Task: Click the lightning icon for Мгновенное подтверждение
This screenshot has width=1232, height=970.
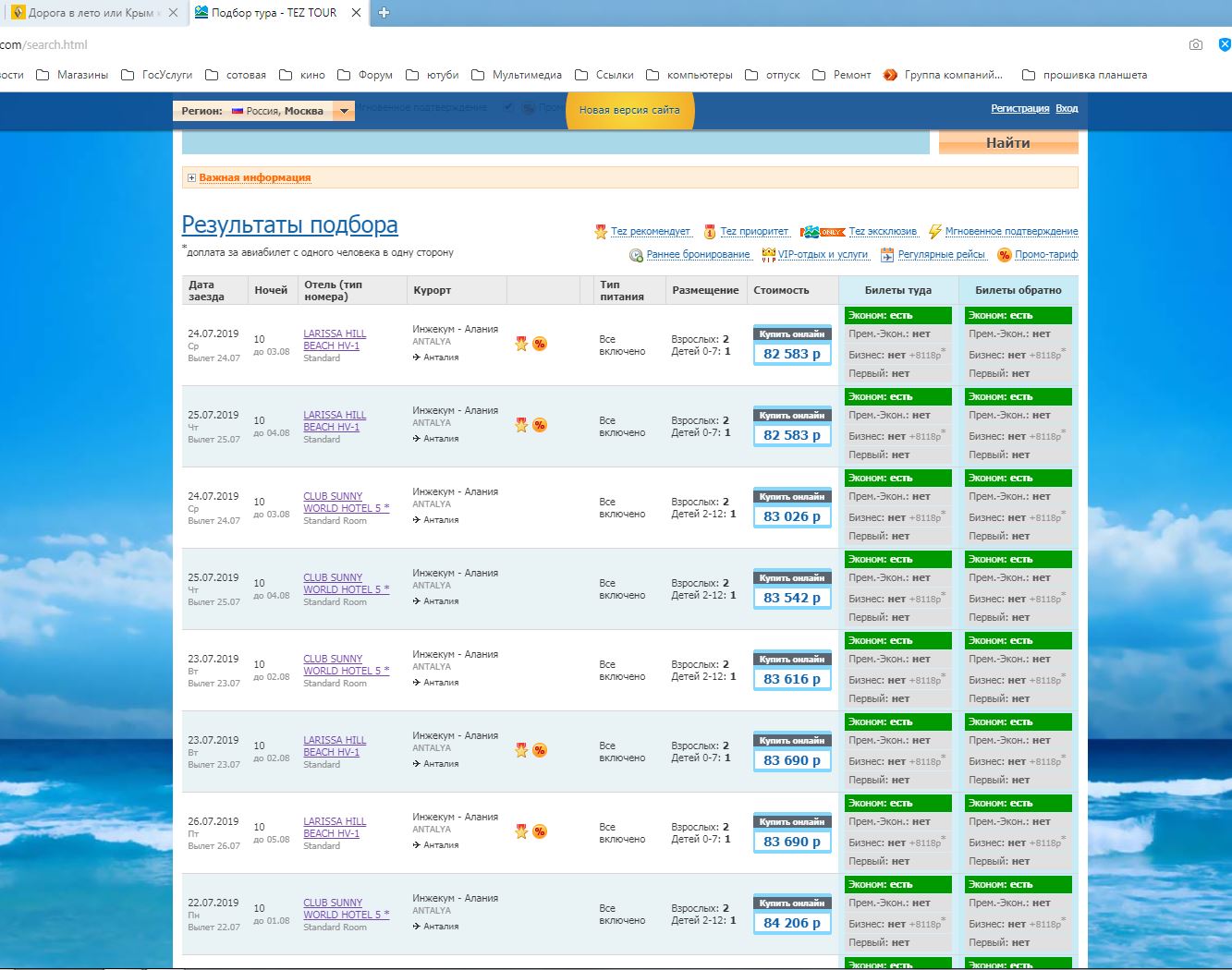Action: pos(934,232)
